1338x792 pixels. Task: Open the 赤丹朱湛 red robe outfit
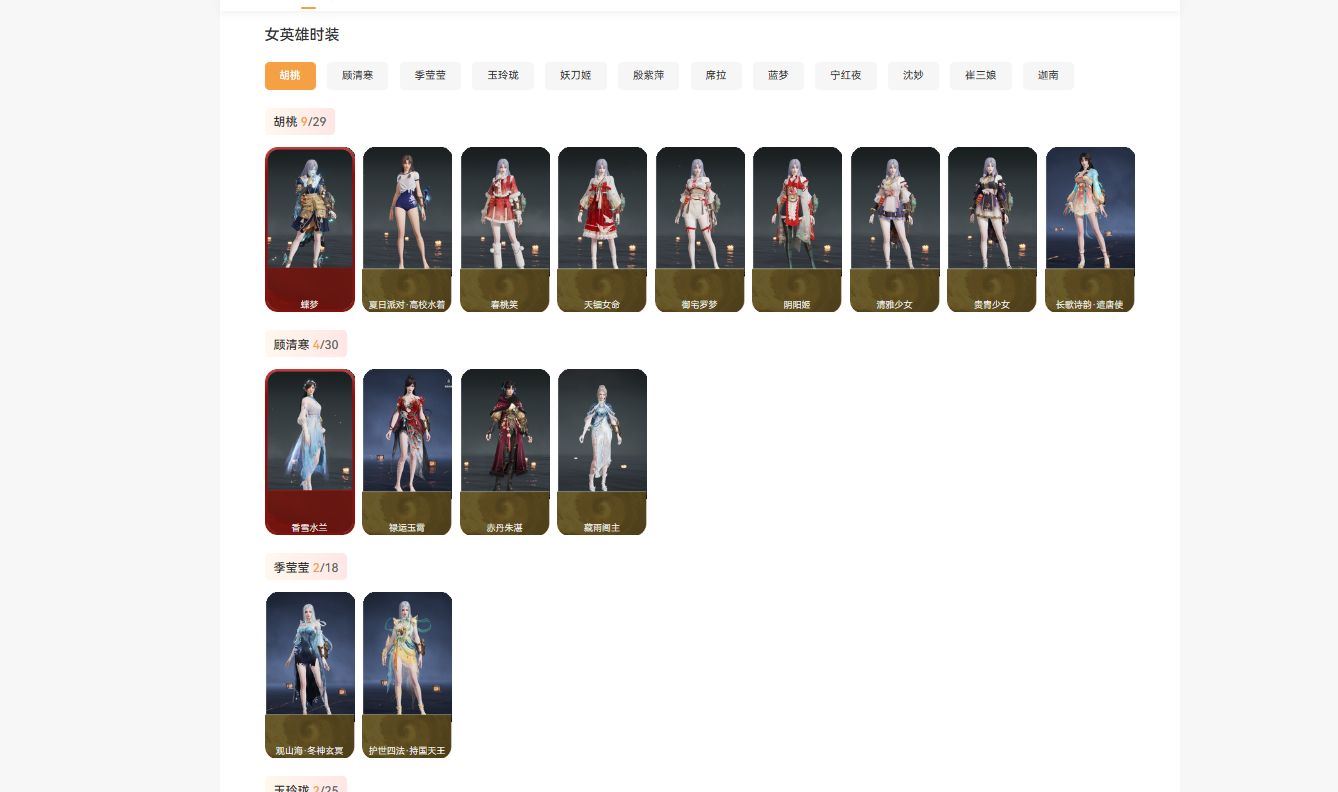(x=505, y=451)
